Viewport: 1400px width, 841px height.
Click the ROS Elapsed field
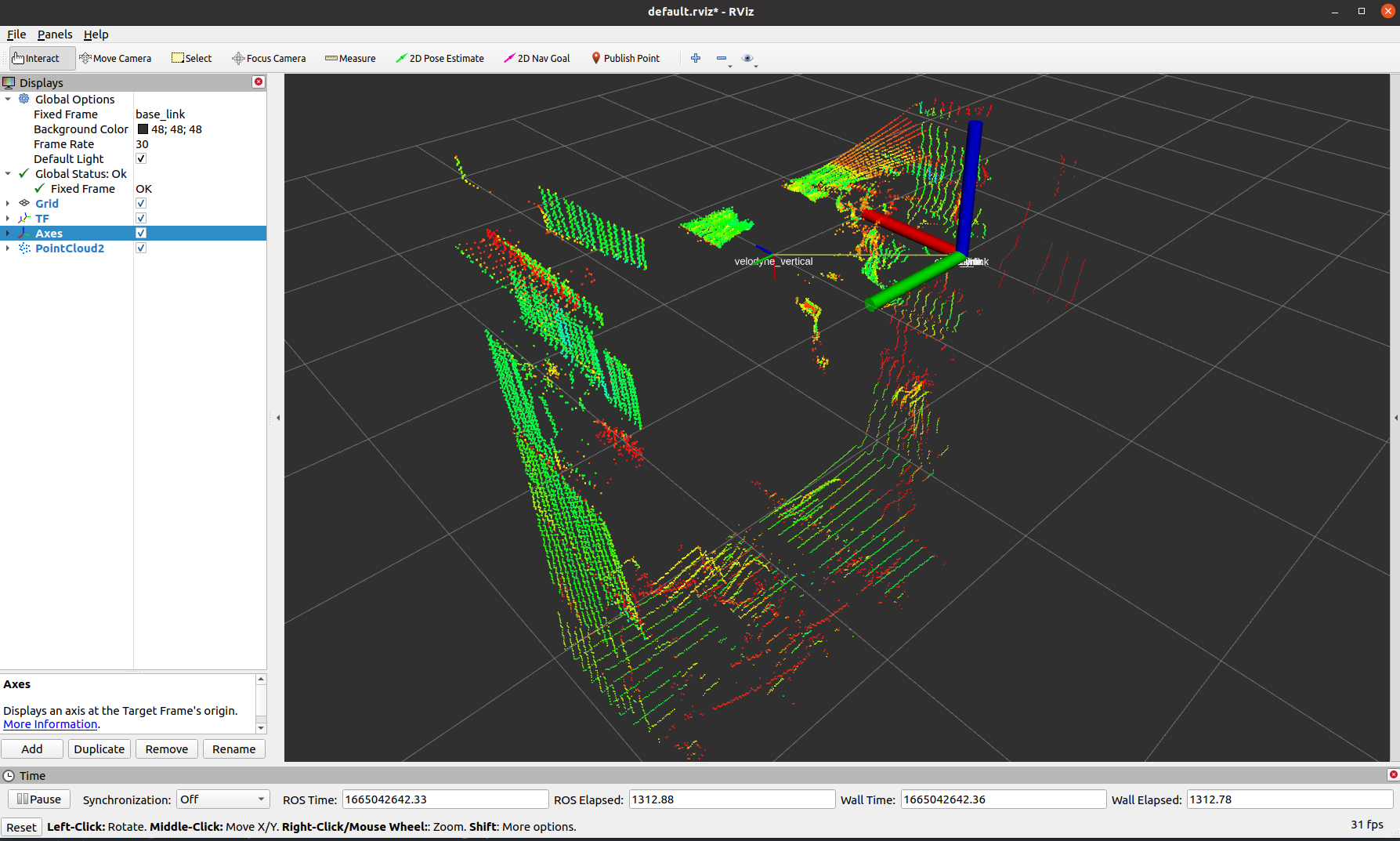click(732, 799)
